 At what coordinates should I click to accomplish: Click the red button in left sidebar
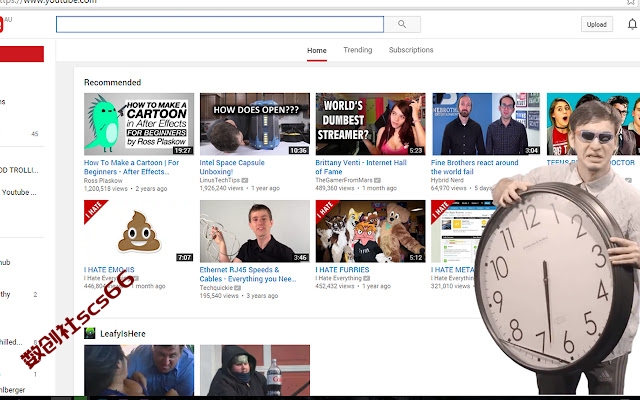[22, 54]
